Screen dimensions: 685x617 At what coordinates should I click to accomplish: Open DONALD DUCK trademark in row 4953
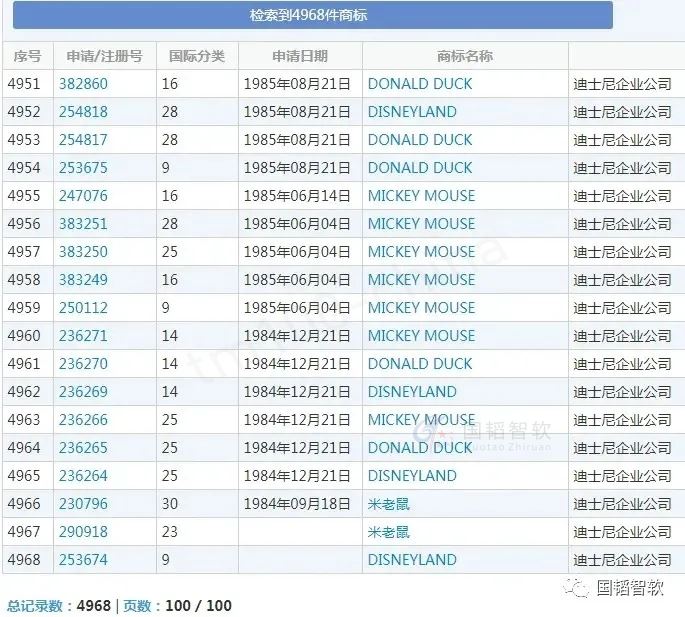click(x=420, y=139)
